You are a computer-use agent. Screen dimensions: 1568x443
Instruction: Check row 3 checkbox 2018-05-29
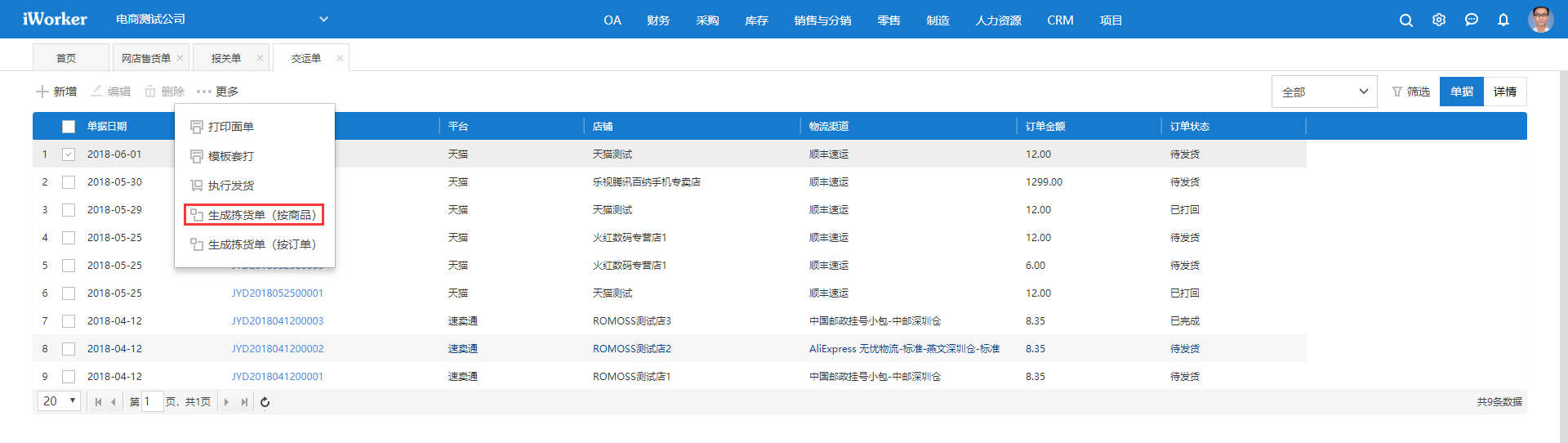(x=69, y=210)
